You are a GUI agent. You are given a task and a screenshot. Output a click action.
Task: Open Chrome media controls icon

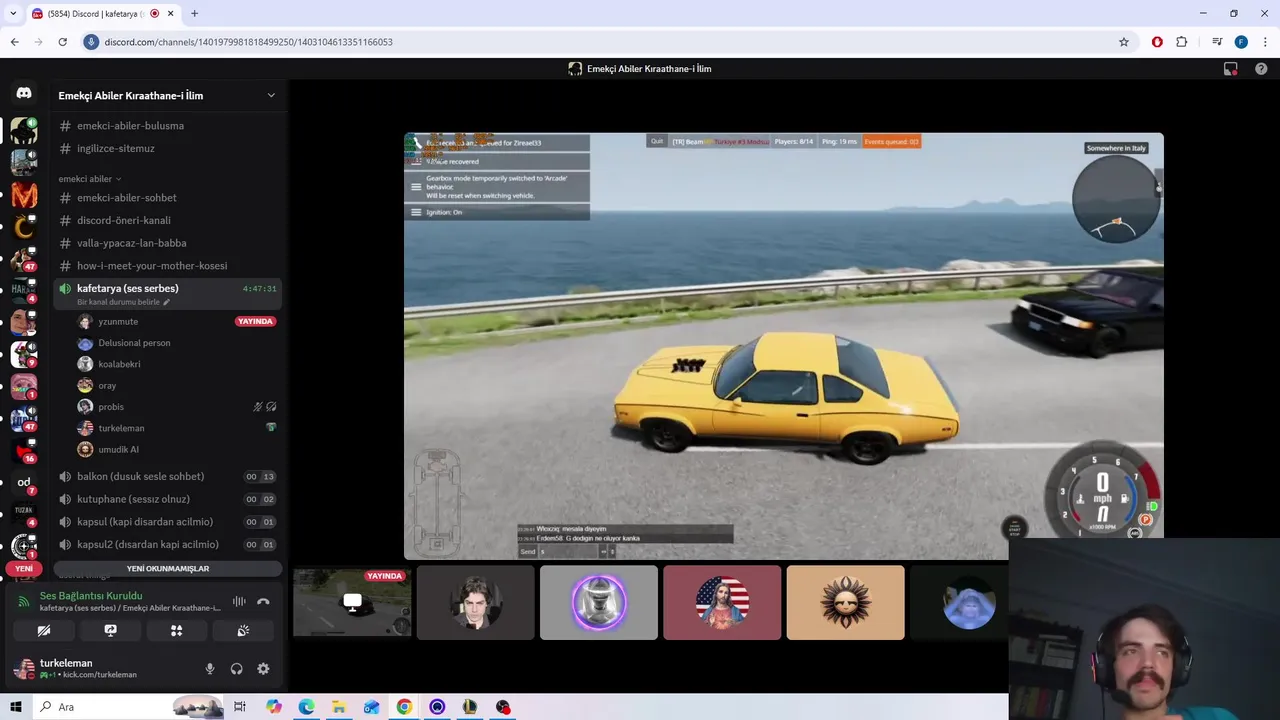pos(1217,42)
